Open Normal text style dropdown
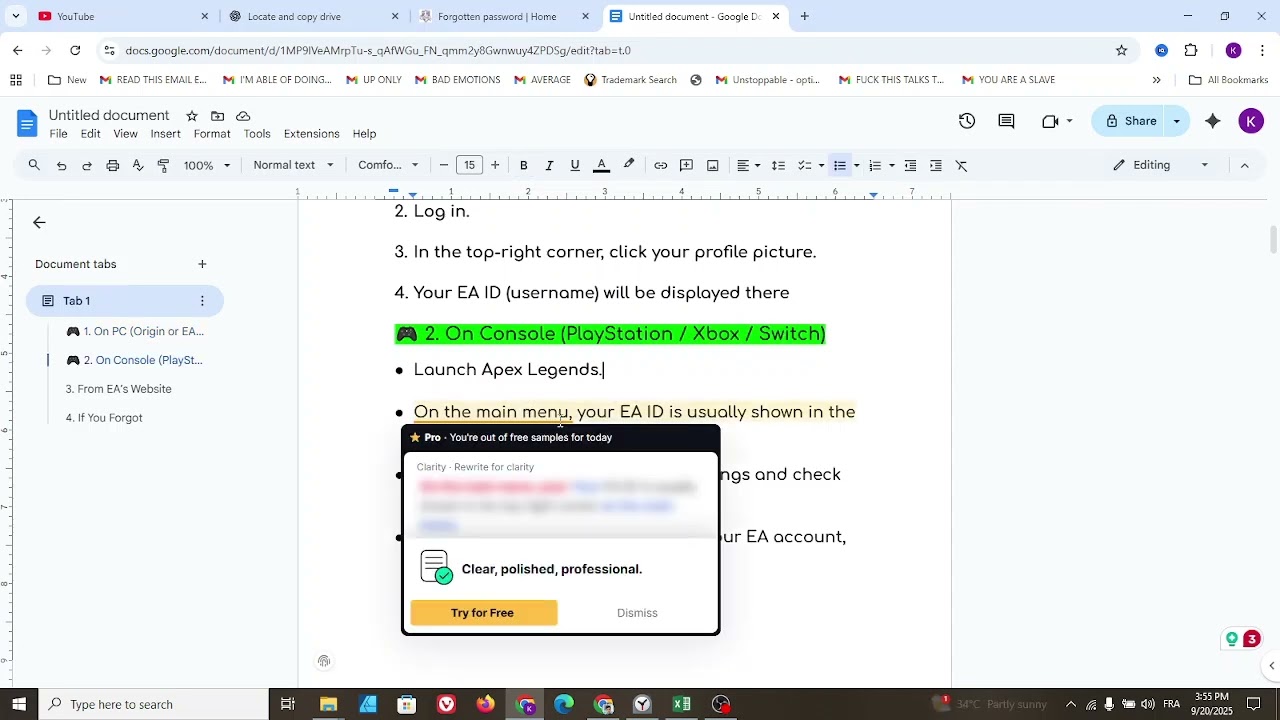This screenshot has width=1280, height=720. click(x=293, y=165)
